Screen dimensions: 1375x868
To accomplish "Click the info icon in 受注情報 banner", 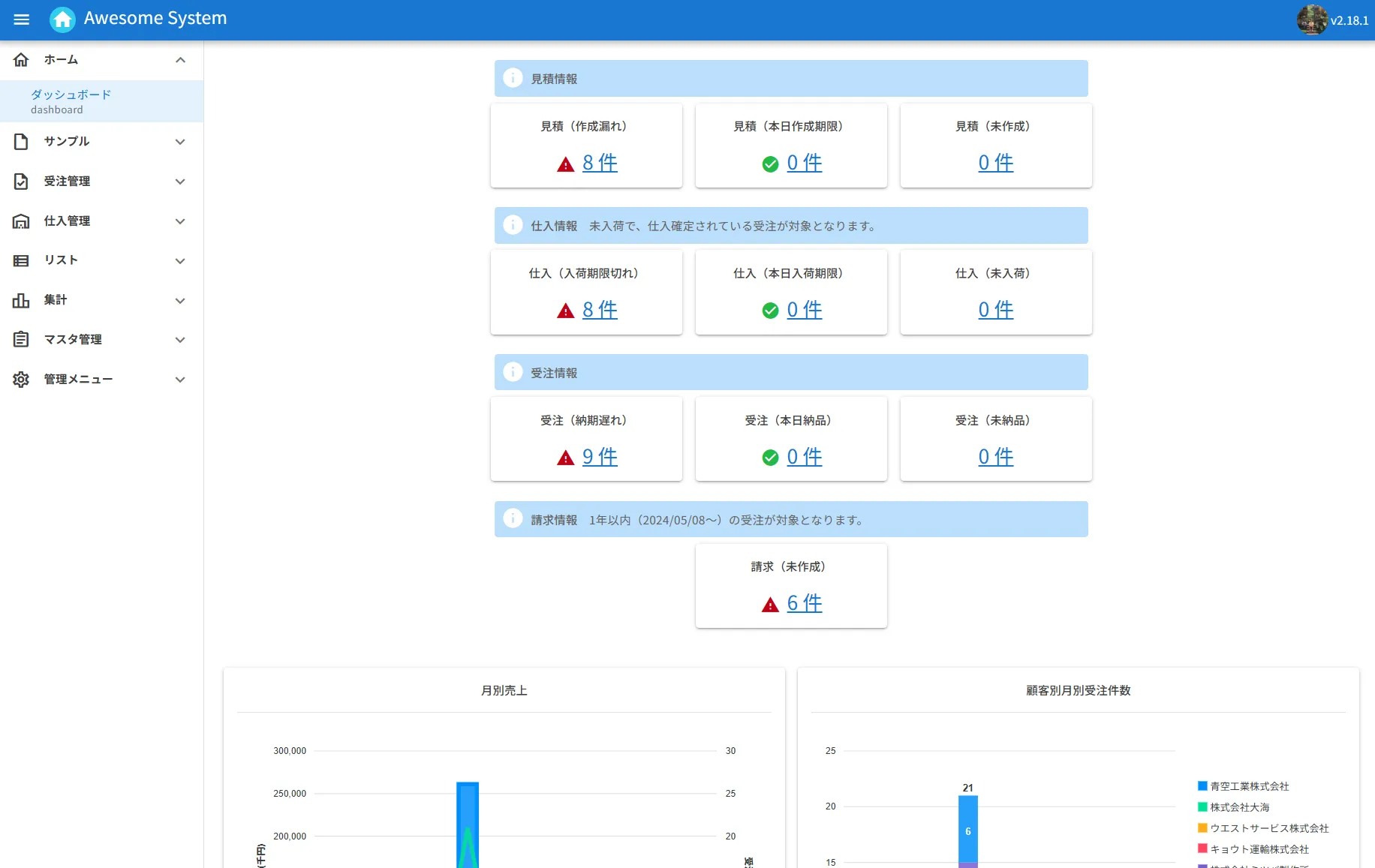I will (x=513, y=372).
